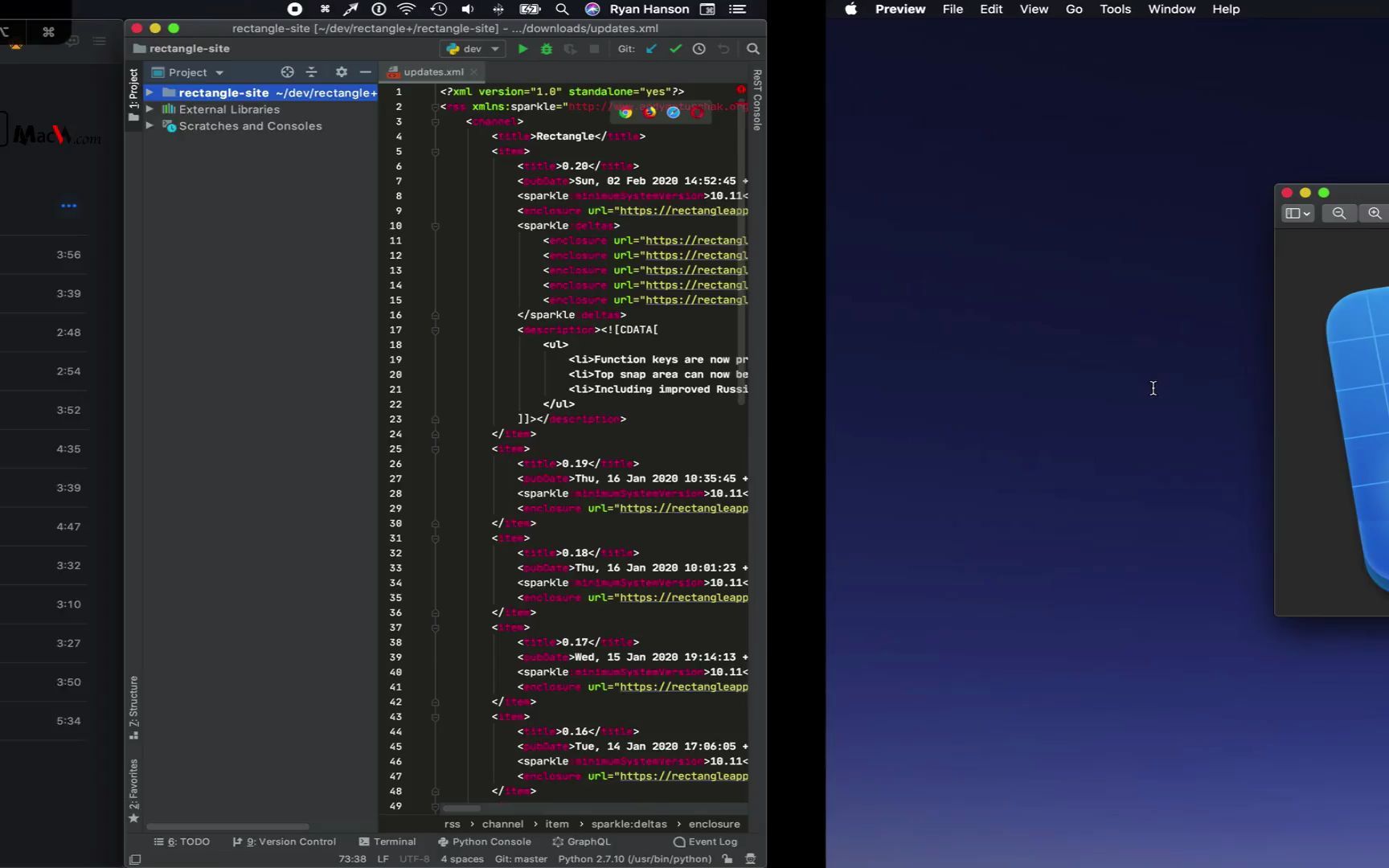Click the 73:38 line:column indicator
Screen dimensions: 1389x868
click(x=352, y=859)
